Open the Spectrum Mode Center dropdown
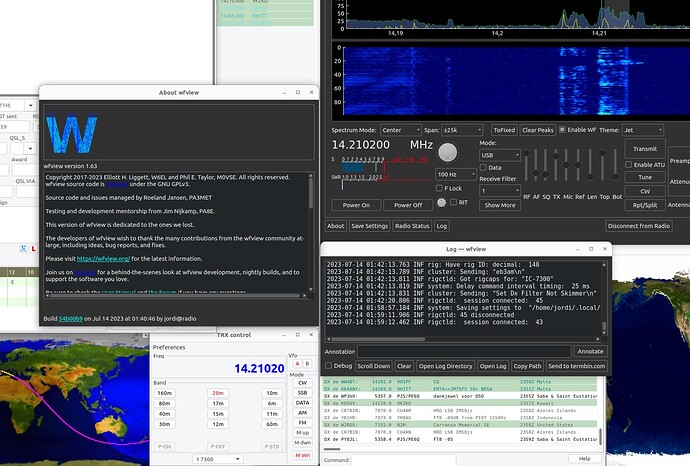Image resolution: width=690 pixels, height=466 pixels. tap(400, 130)
